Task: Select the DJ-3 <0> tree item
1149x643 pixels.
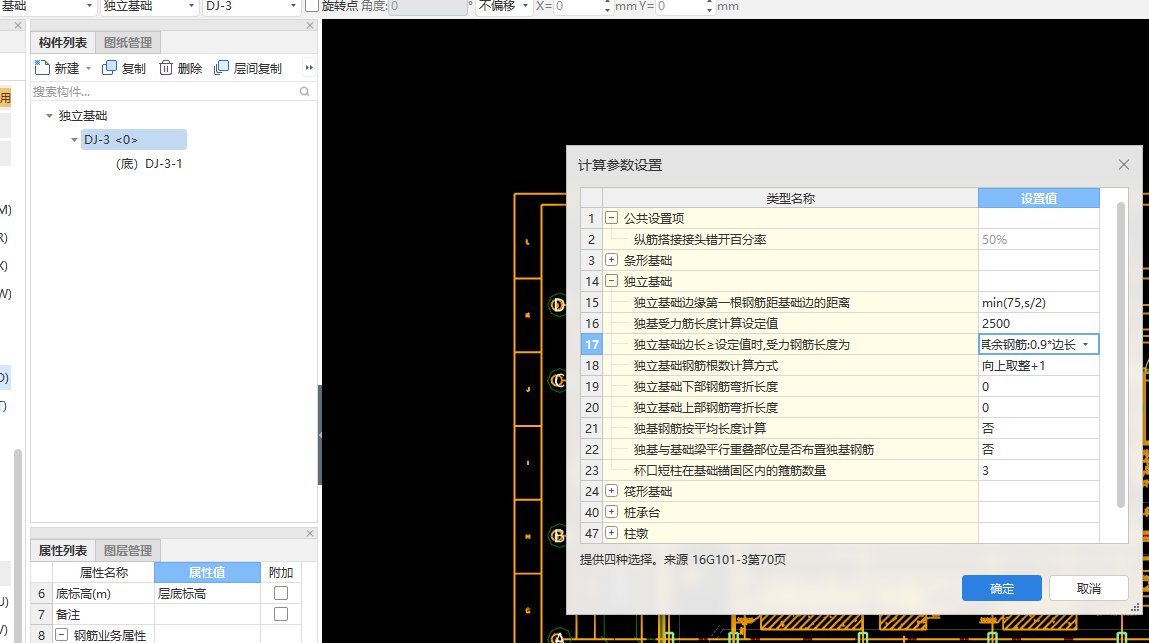Action: click(133, 139)
